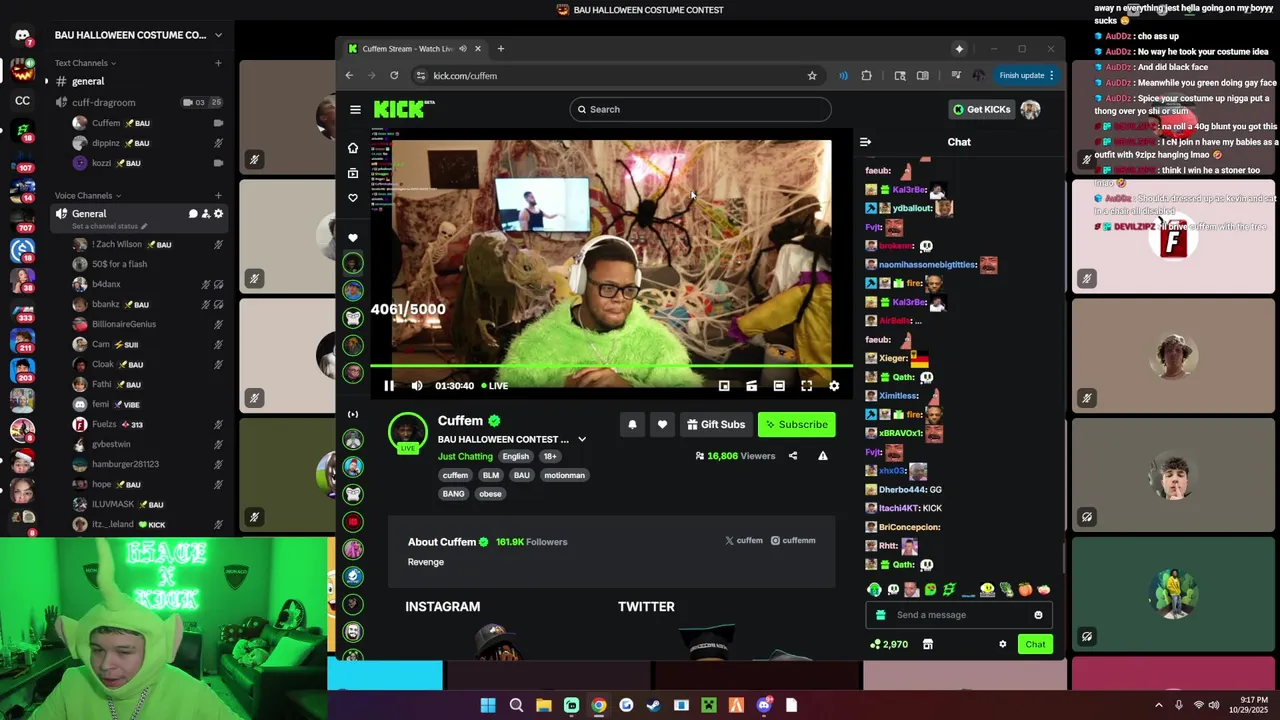Image resolution: width=1280 pixels, height=720 pixels.
Task: Share the Cuffem stream
Action: (793, 456)
